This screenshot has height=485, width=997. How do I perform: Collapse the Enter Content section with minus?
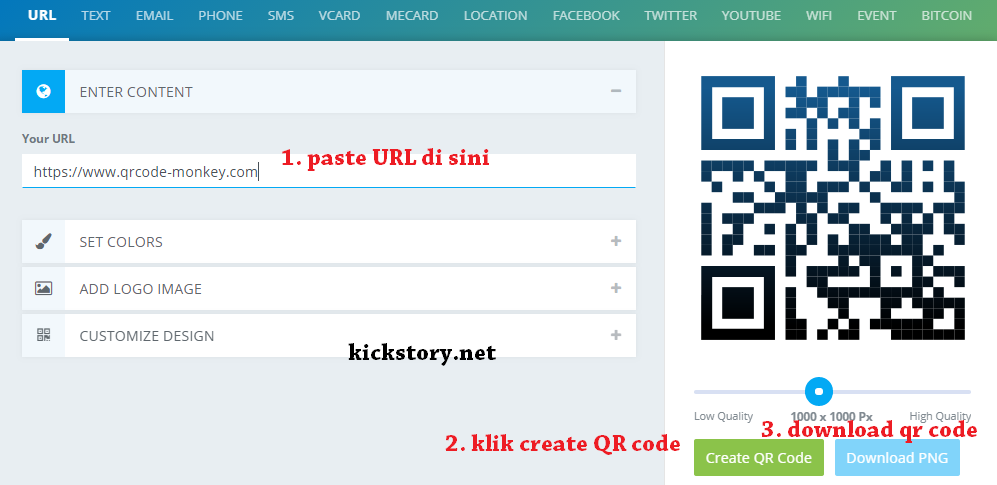click(615, 92)
